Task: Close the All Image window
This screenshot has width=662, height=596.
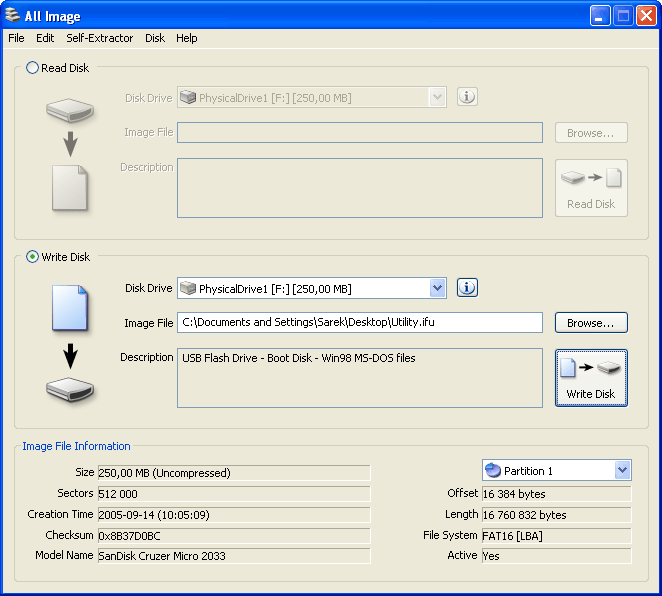Action: [646, 16]
